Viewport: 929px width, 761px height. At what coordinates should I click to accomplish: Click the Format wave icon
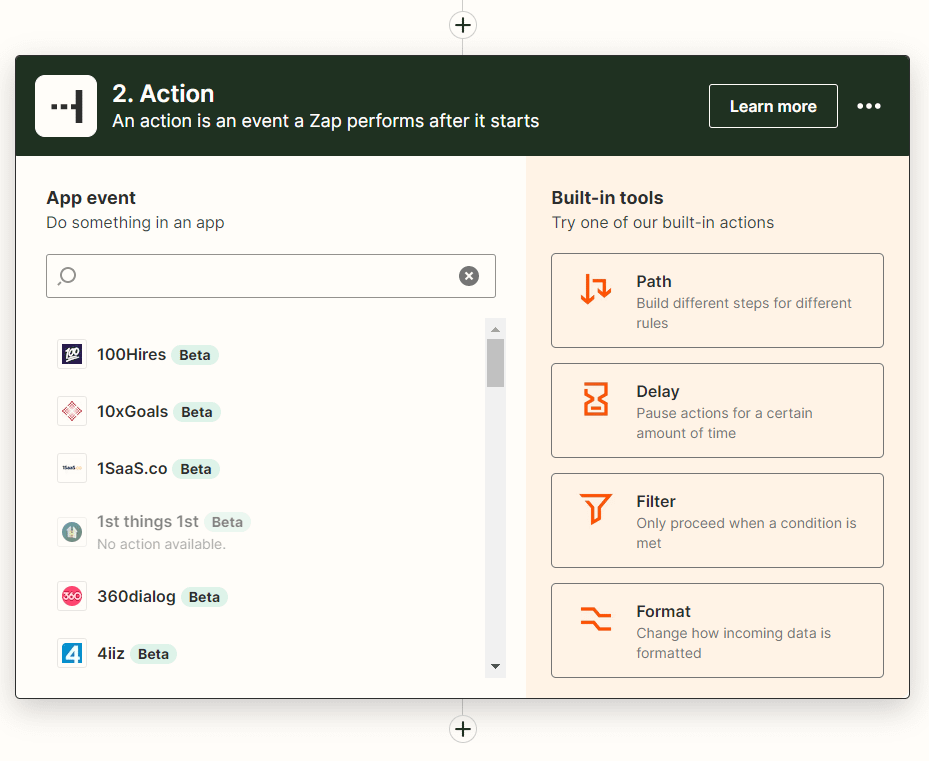[596, 619]
